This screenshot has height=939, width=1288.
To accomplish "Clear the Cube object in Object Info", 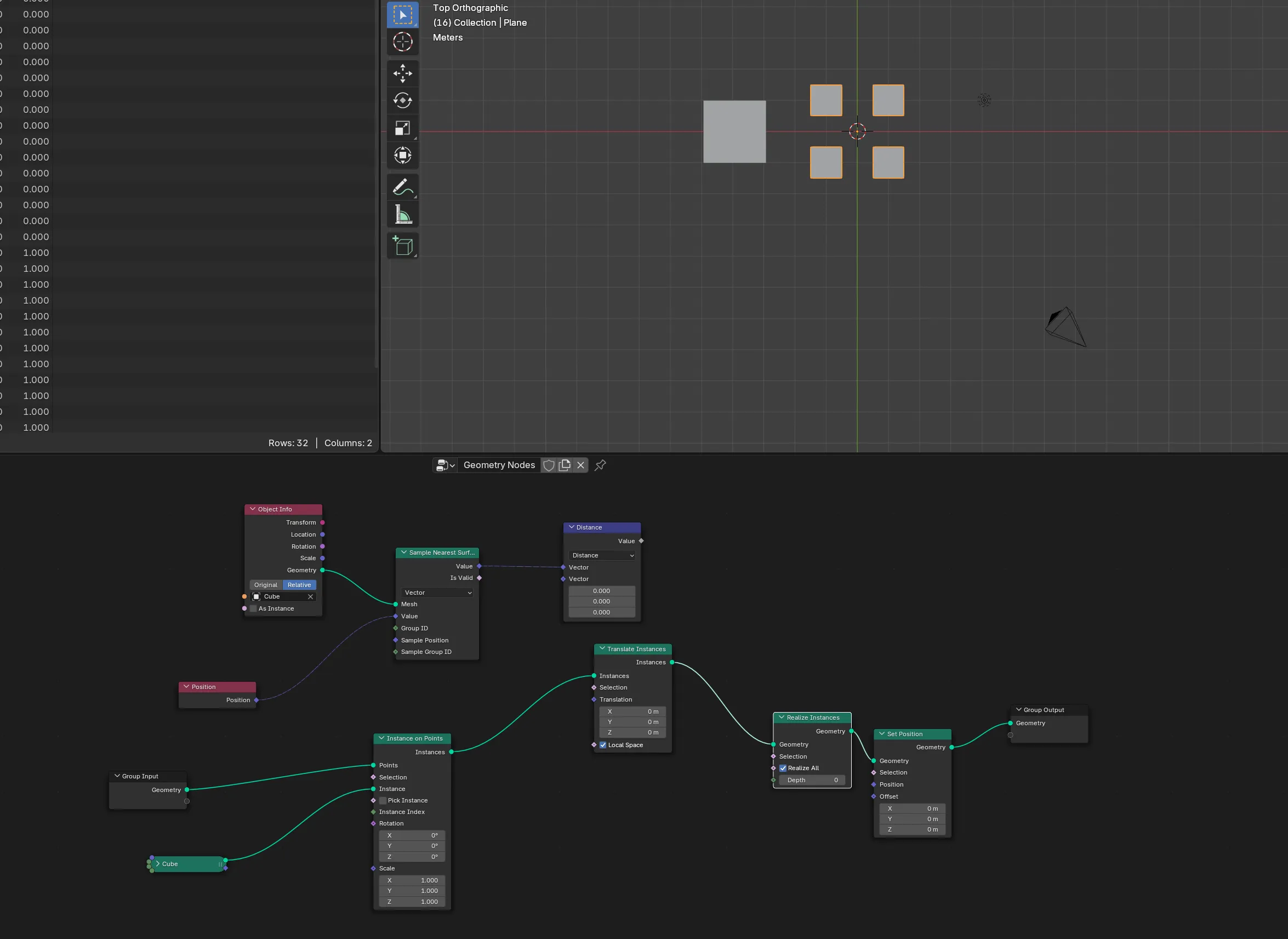I will tap(310, 597).
